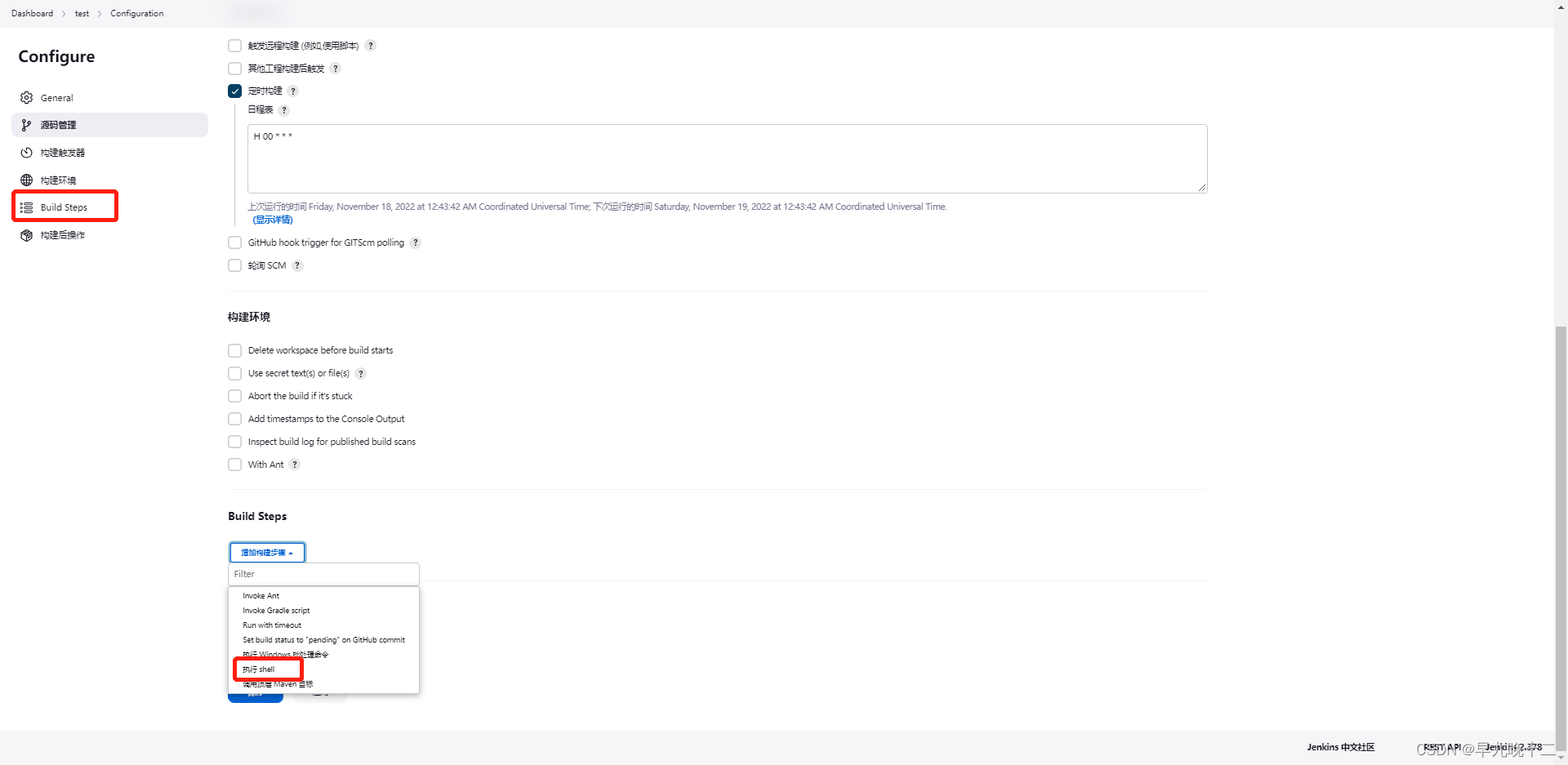Screen dimensions: 1568x765
Task: Open help icon beside 轮询 SCM
Action: click(x=297, y=265)
